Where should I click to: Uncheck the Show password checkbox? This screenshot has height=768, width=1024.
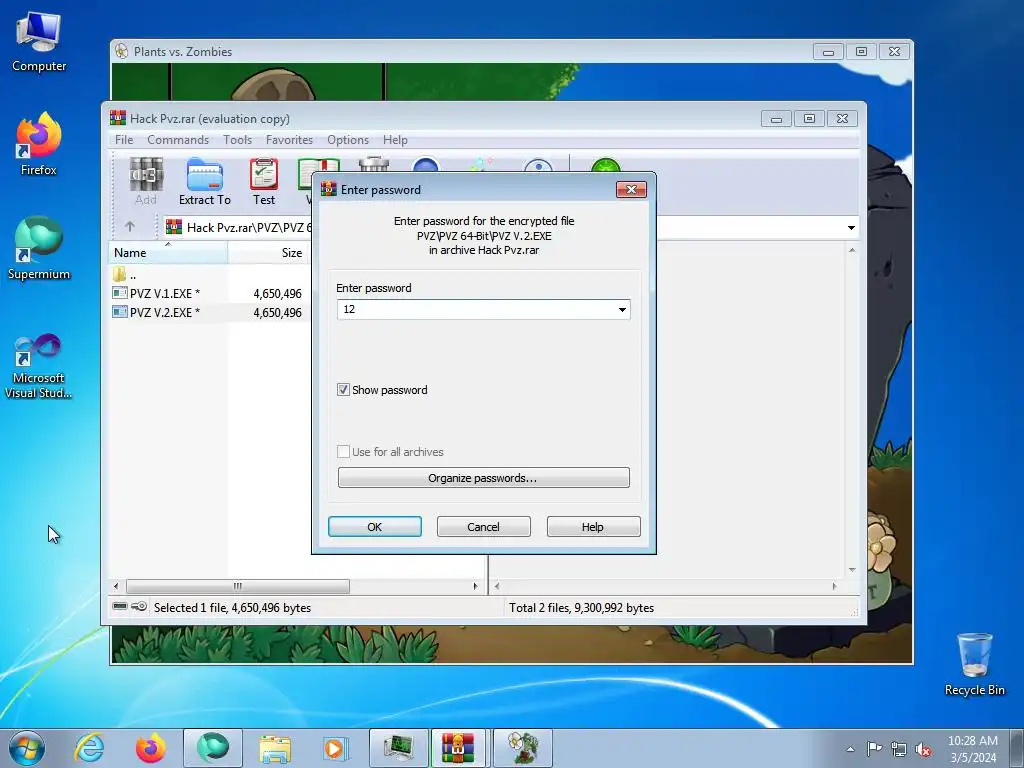[x=343, y=390]
